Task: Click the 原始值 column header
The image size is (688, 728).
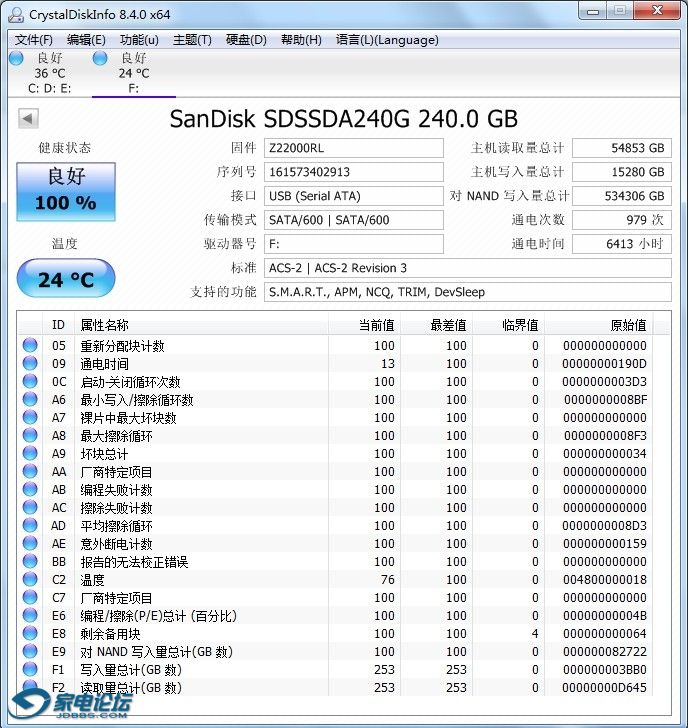Action: [598, 325]
